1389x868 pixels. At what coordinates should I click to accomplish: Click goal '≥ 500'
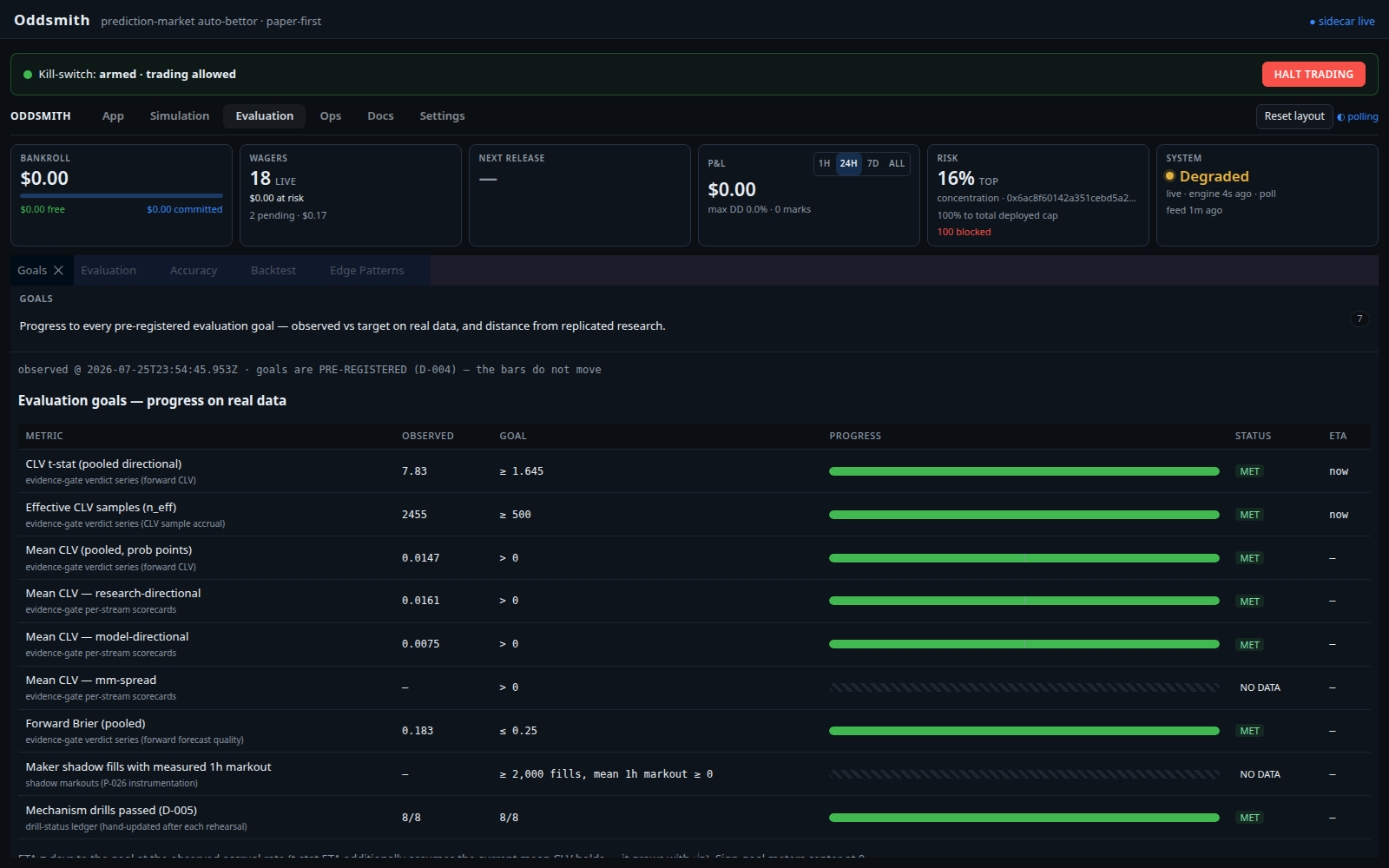[x=515, y=515]
